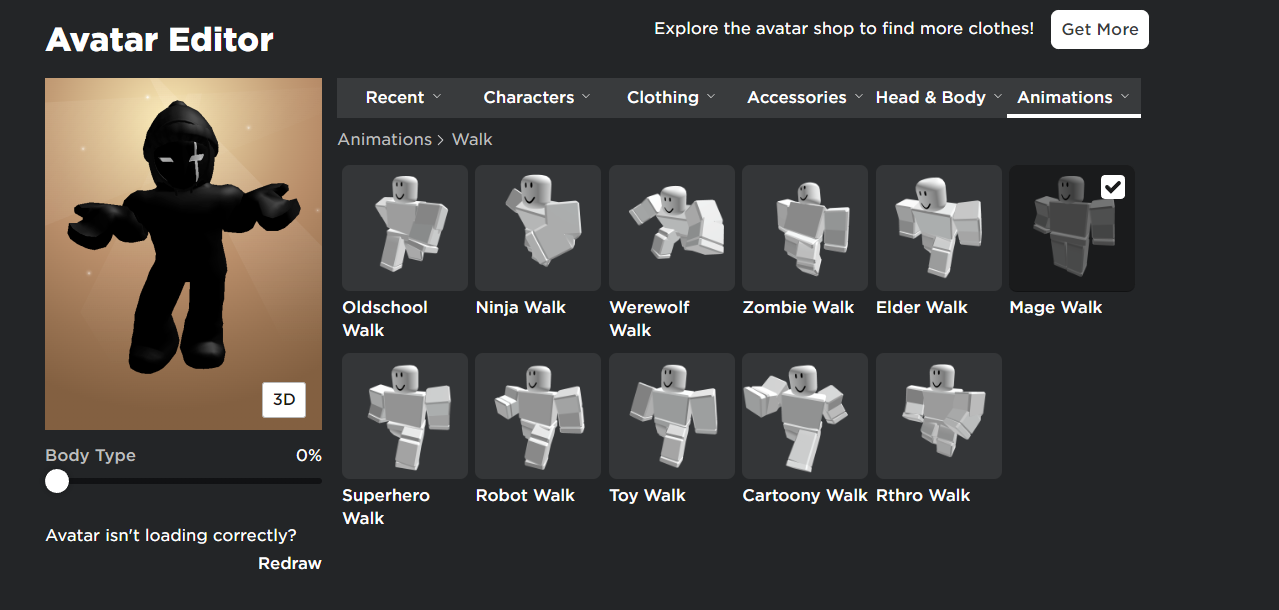Click the Body Type slider handle
The height and width of the screenshot is (610, 1279).
(57, 481)
